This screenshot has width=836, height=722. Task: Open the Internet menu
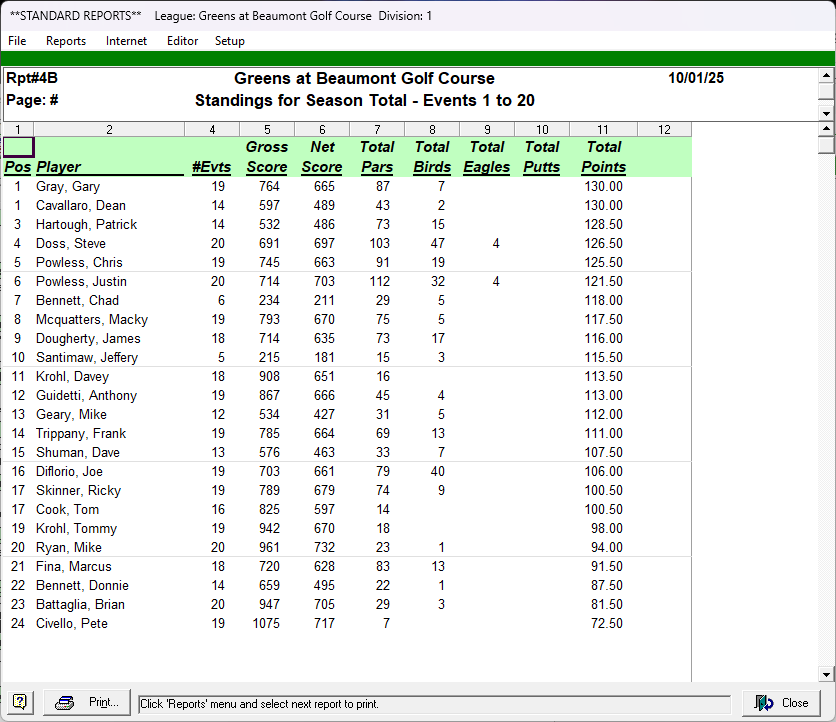click(126, 41)
